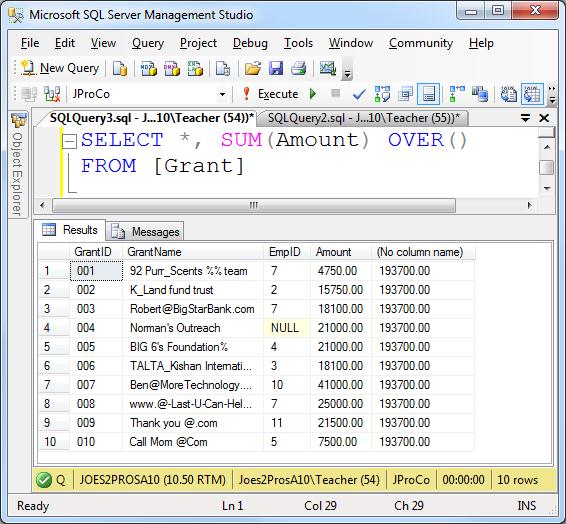Screen dimensions: 566x524
Task: Click the Cancel Executing Query stop square
Action: 336,93
